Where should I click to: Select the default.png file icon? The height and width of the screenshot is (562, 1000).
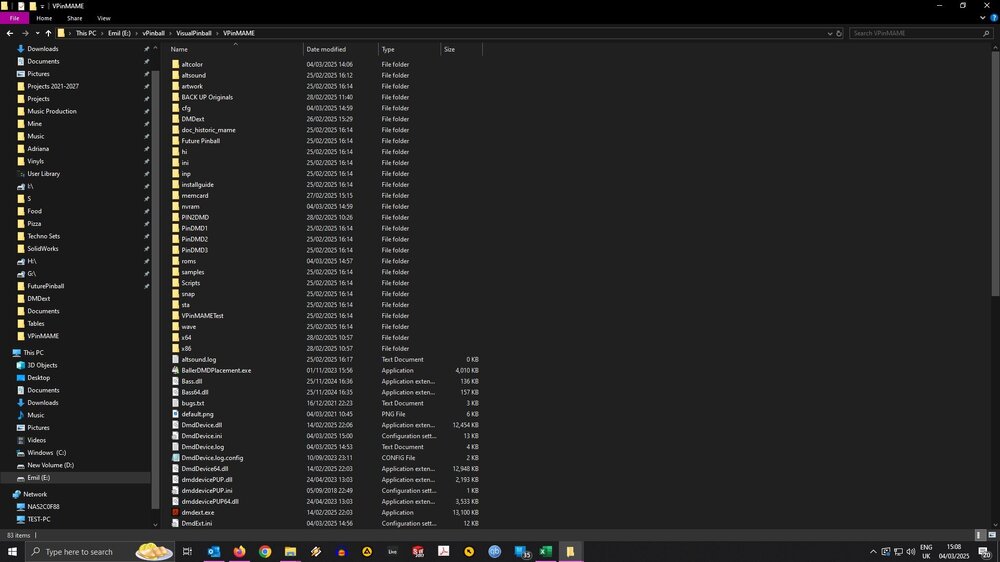[175, 414]
